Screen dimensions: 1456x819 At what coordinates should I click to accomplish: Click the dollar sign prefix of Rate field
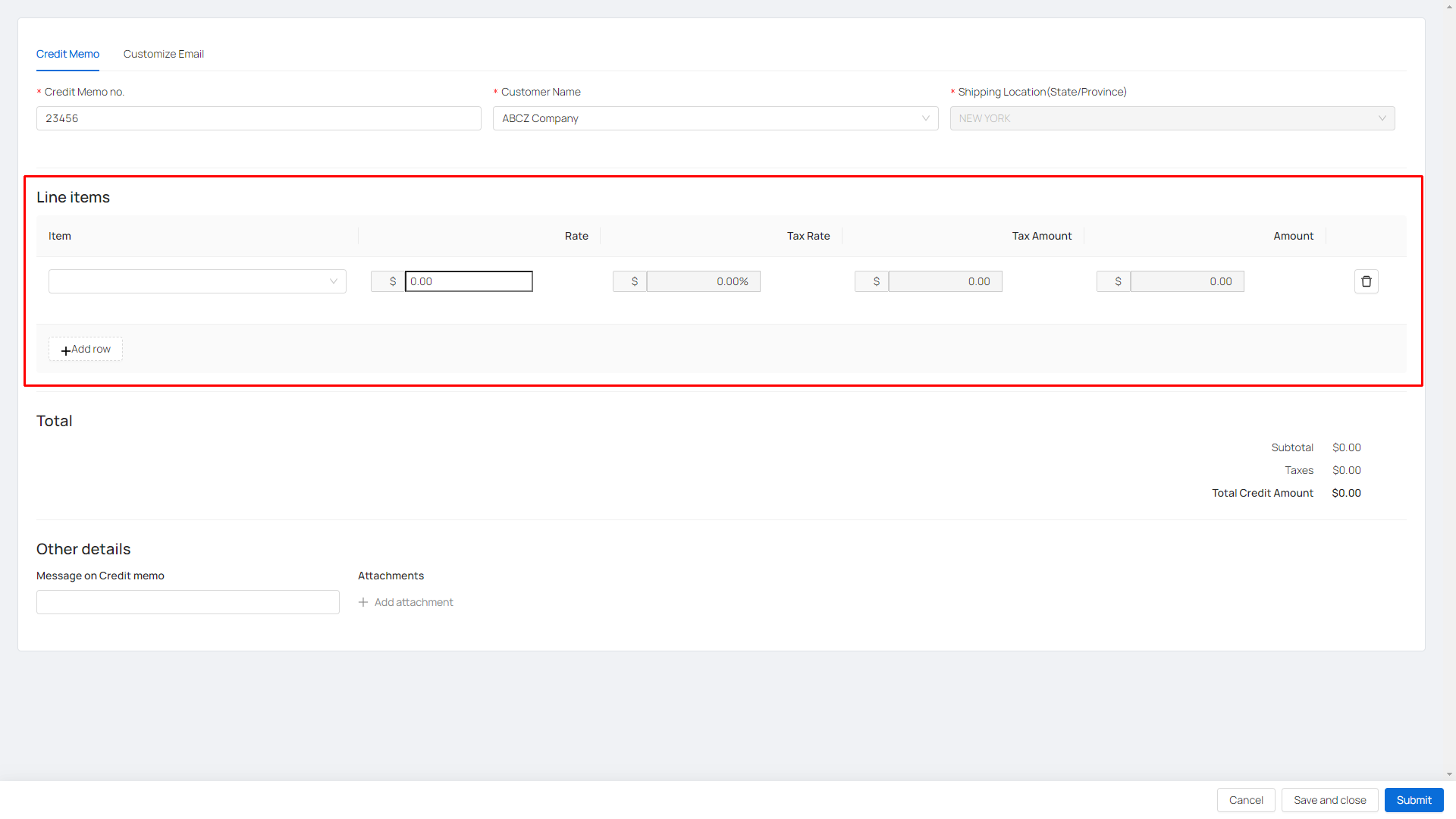(x=392, y=281)
